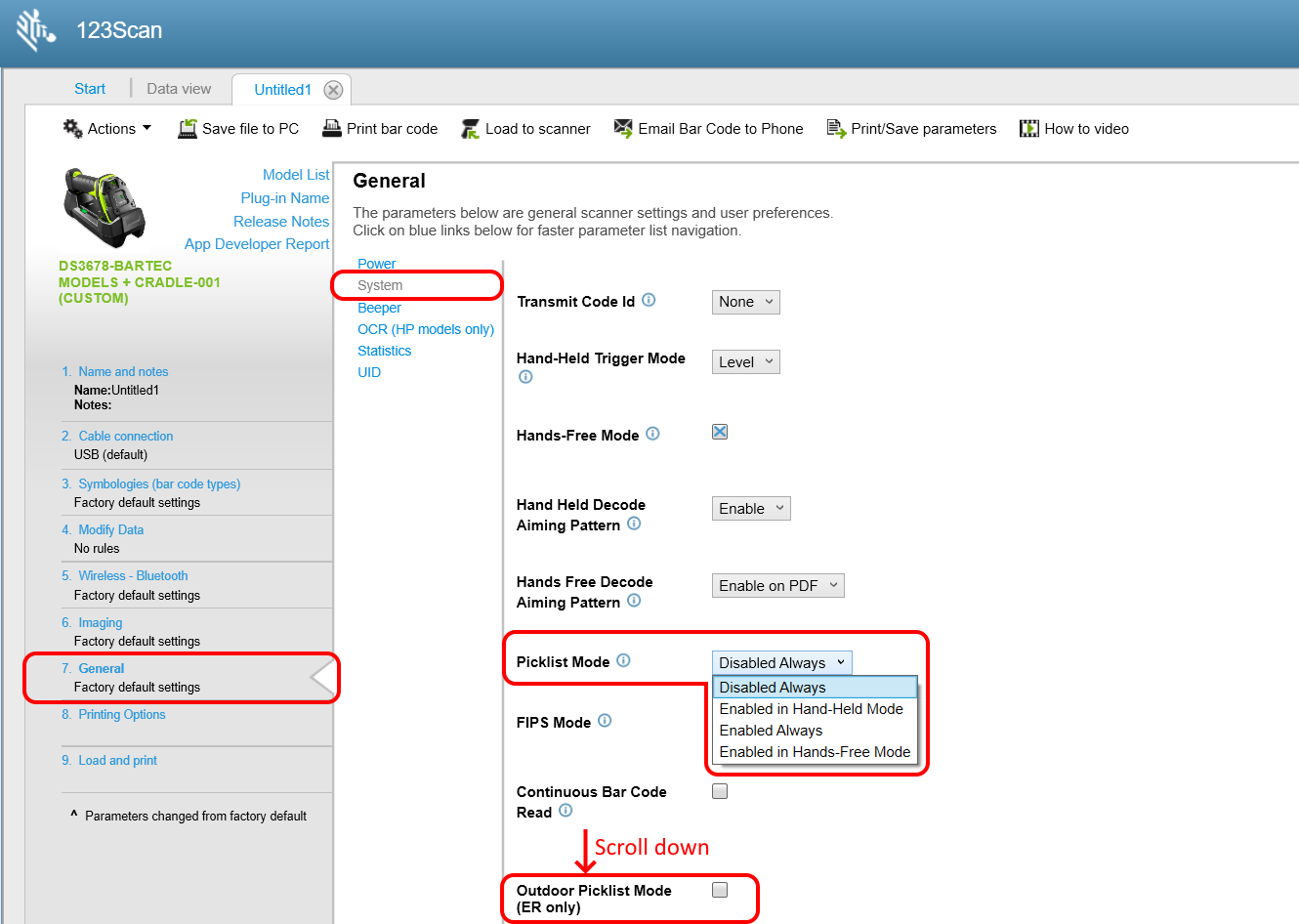Go to step 3 Symbologies (bar code types)
Image resolution: width=1299 pixels, height=924 pixels.
tap(159, 484)
